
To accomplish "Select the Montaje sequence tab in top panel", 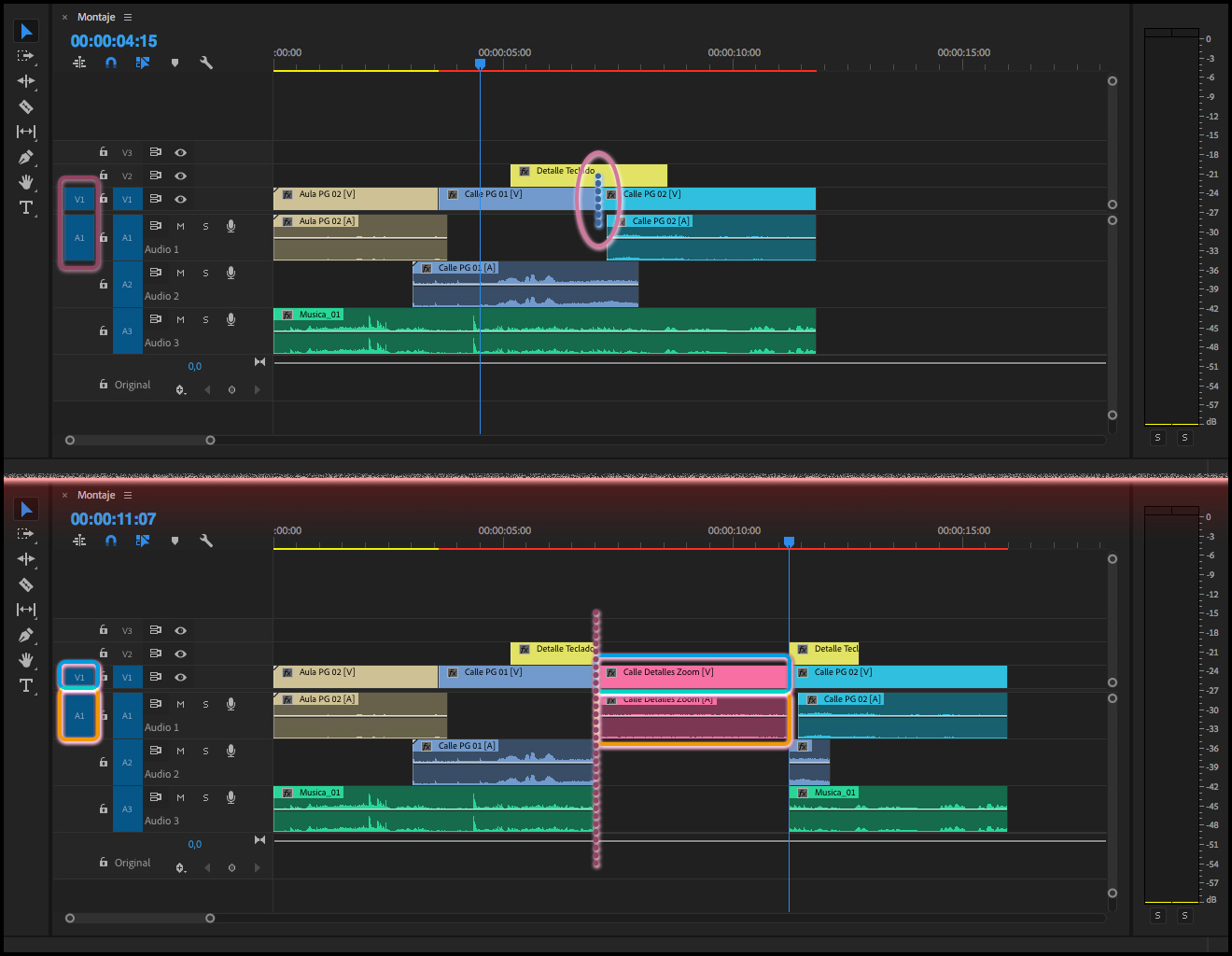I will 96,18.
